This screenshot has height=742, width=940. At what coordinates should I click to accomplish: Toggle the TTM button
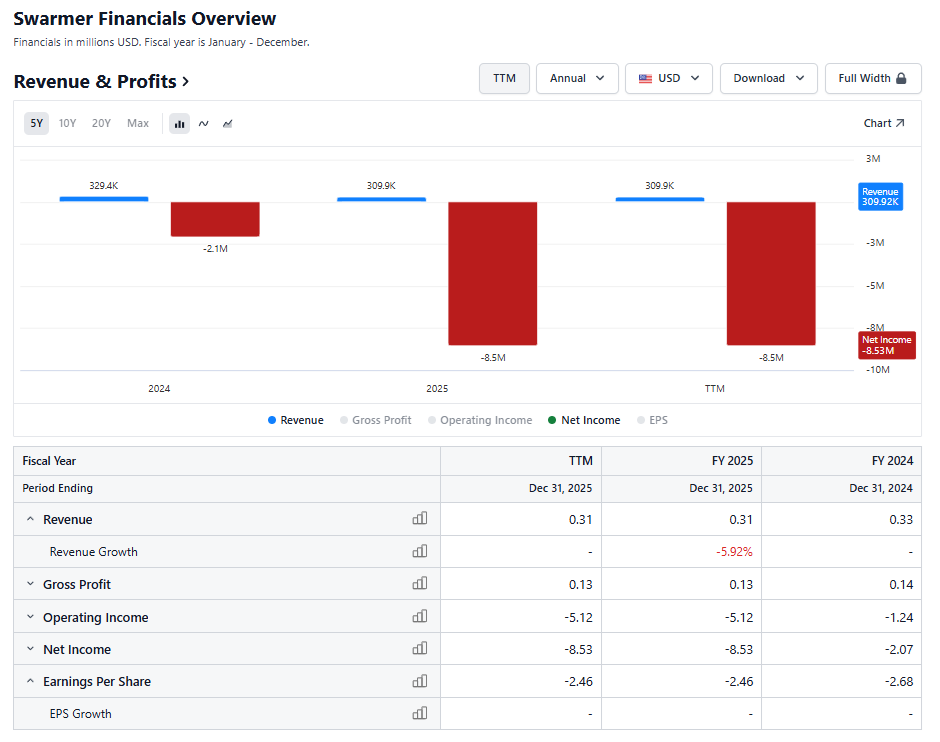504,79
